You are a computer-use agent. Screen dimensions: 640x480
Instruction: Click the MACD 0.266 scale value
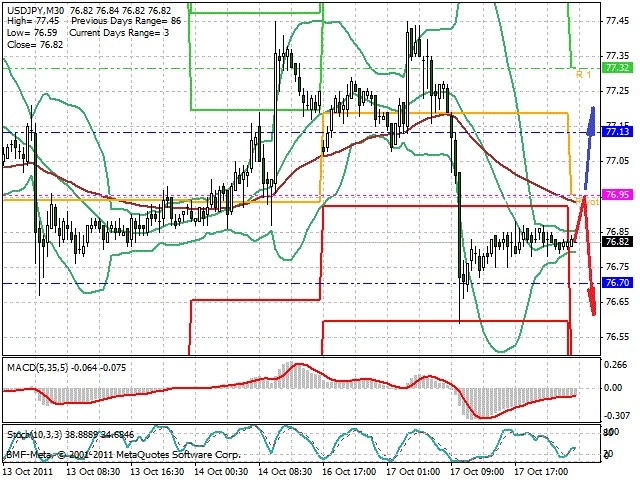pos(615,365)
